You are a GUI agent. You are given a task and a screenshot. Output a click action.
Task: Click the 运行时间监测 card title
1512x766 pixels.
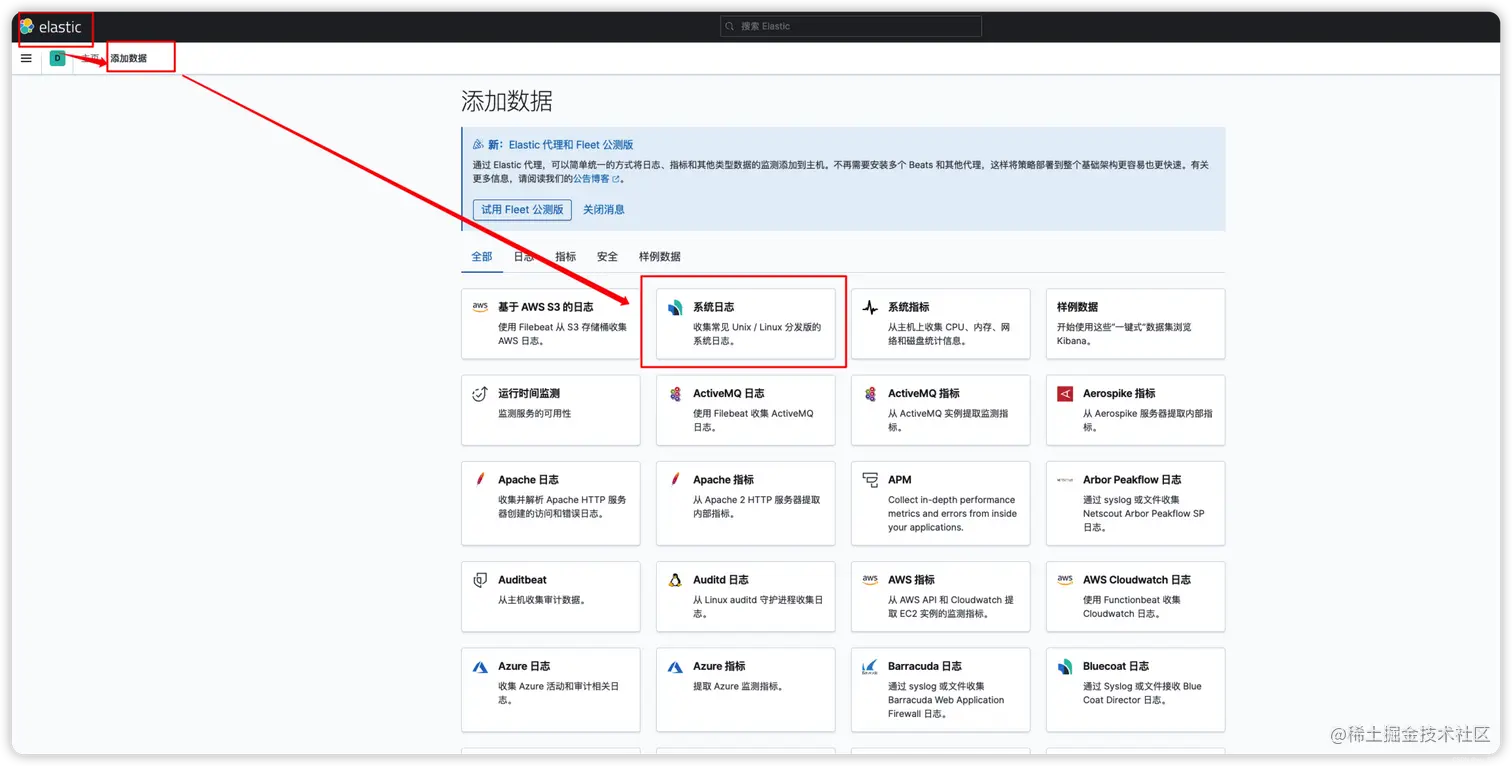point(529,393)
